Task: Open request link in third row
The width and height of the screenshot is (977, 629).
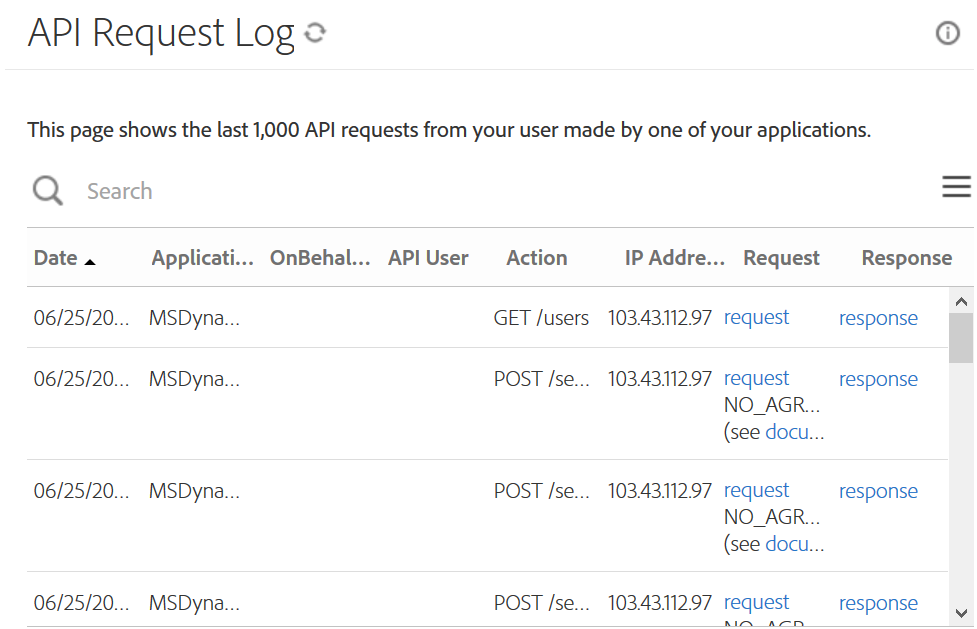Action: point(756,490)
